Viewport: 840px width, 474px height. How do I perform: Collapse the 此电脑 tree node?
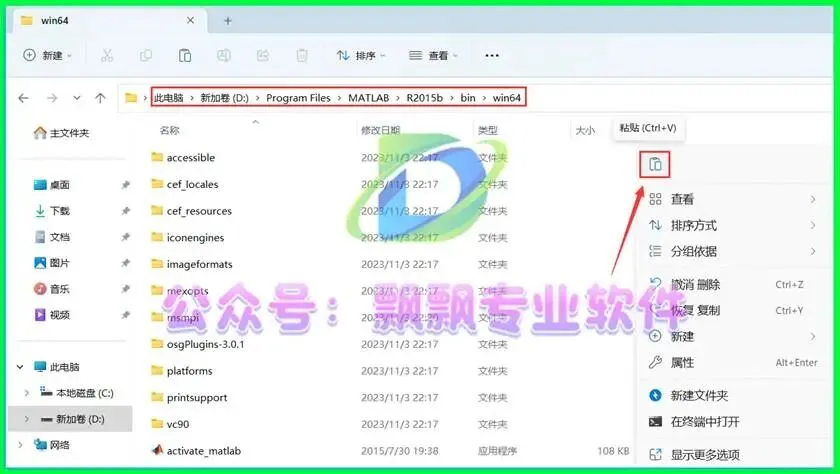[20, 367]
